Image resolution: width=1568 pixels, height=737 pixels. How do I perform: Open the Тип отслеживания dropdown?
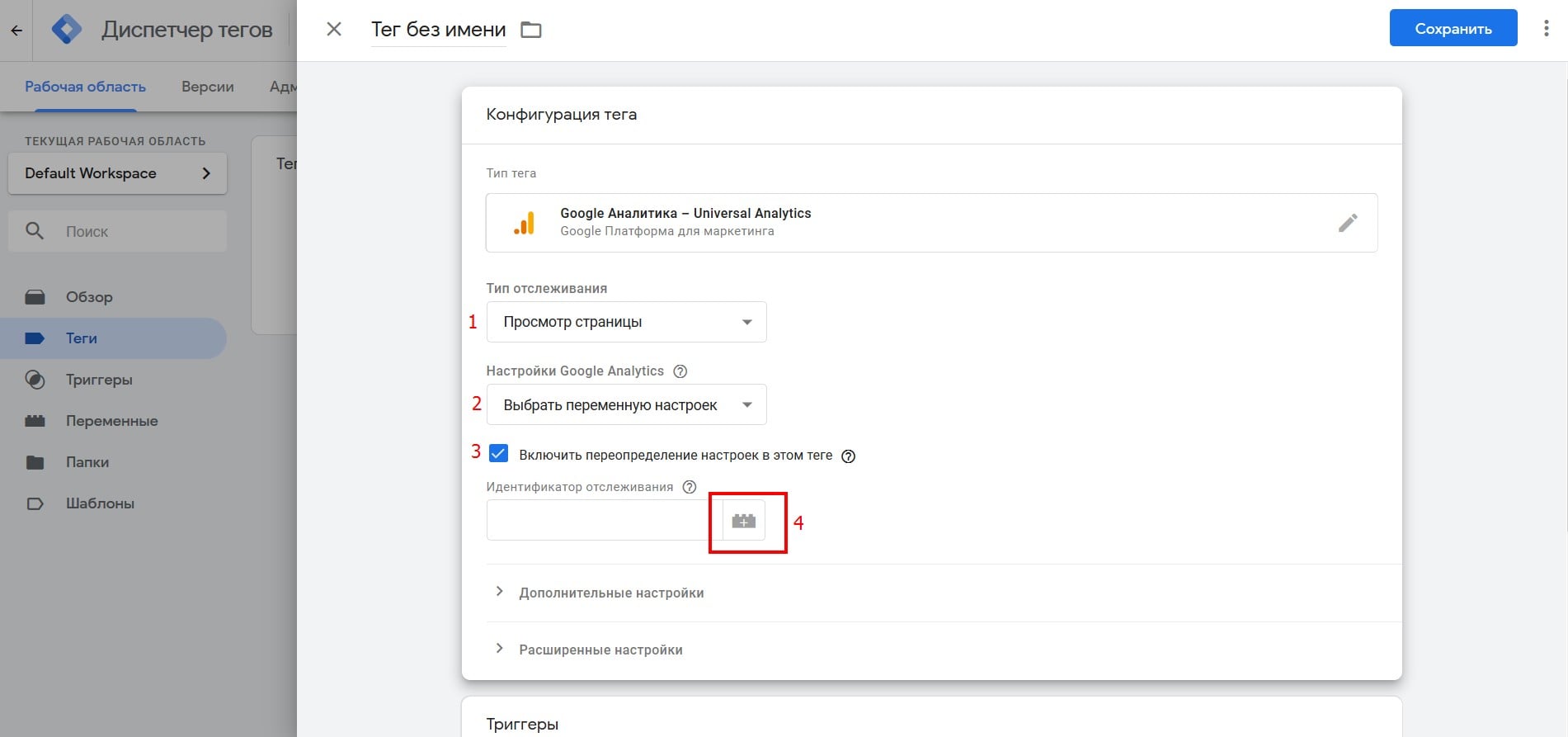pyautogui.click(x=626, y=322)
